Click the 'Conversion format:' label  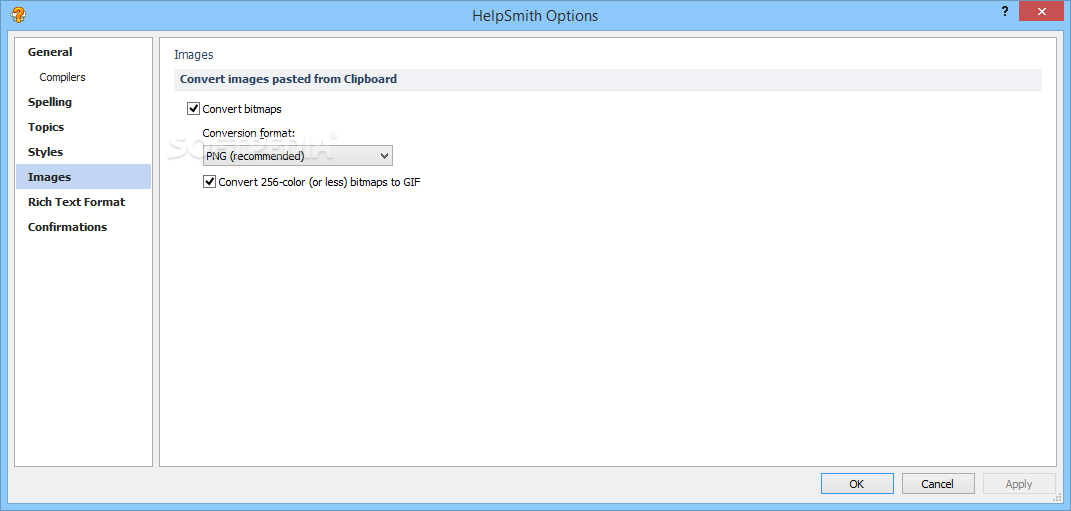[x=249, y=133]
